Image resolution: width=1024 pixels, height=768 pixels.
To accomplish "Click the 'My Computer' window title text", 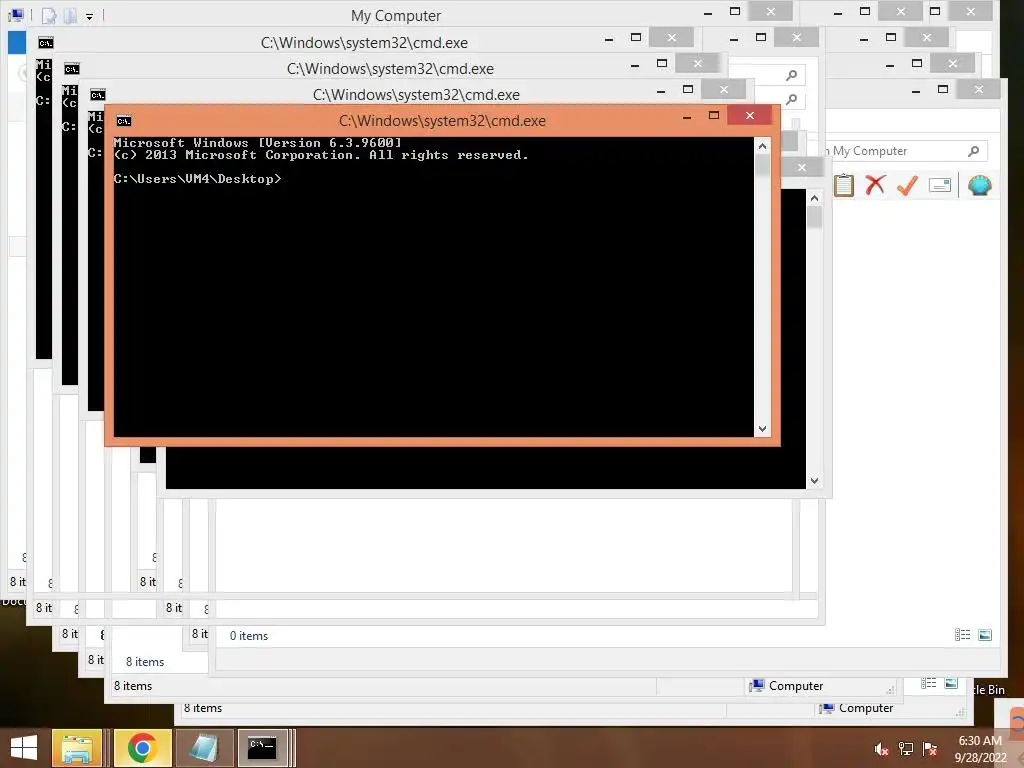I will click(x=396, y=16).
